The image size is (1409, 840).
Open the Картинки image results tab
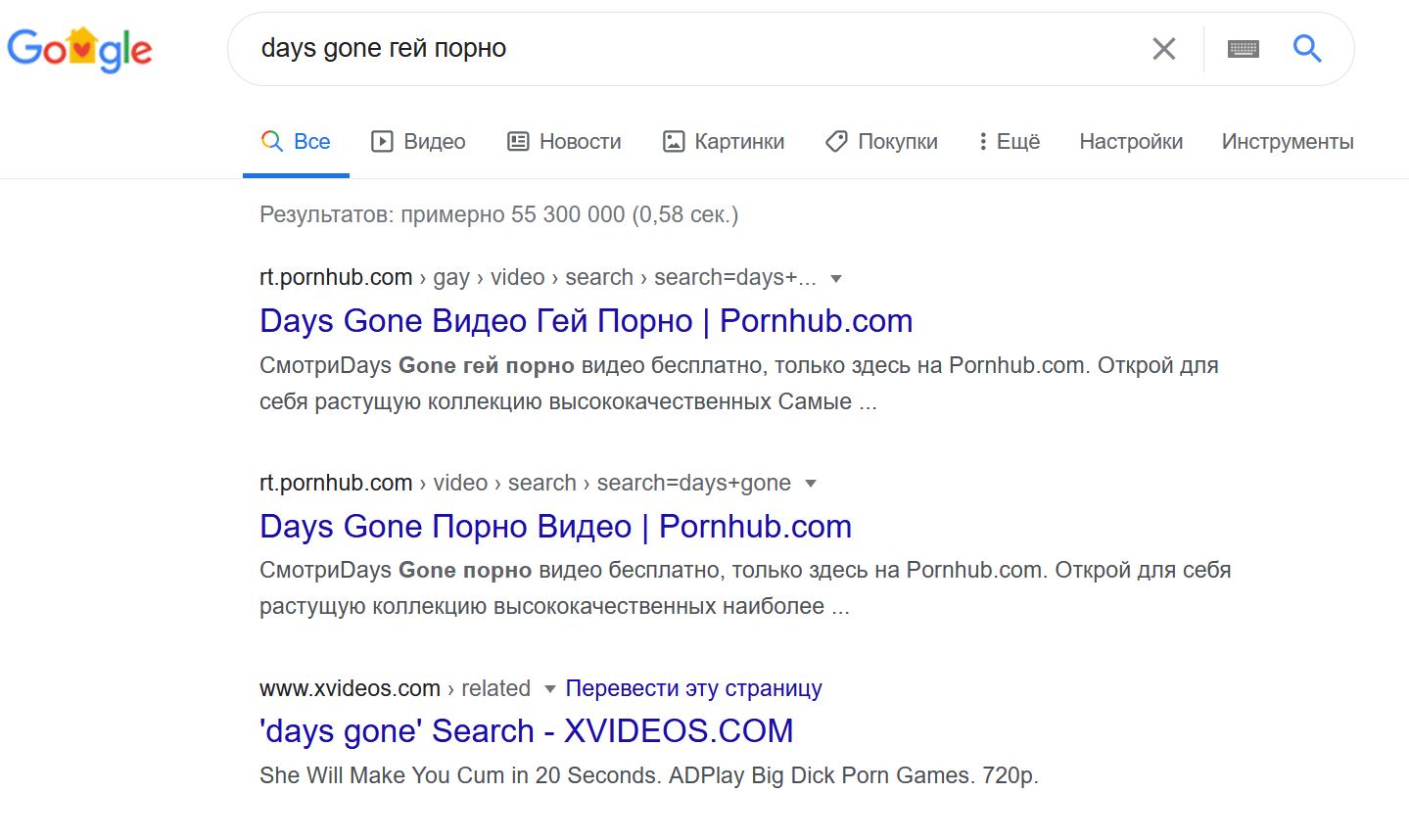tap(724, 142)
